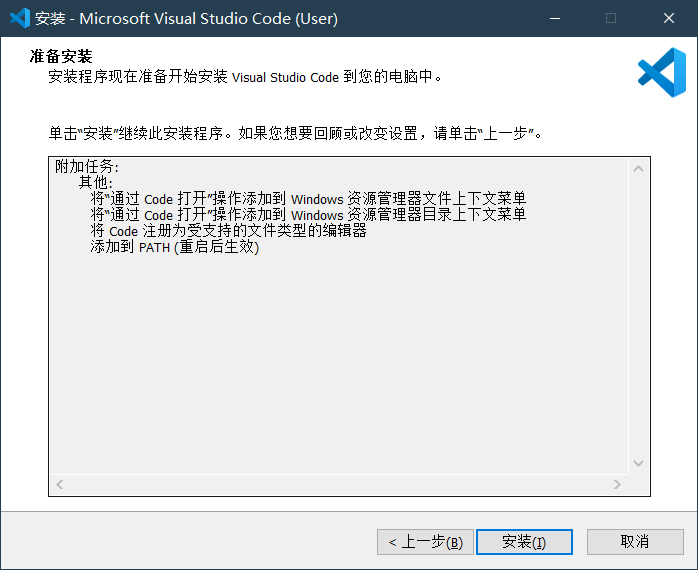Viewport: 698px width, 570px height.
Task: Go back with 上一步(B) button
Action: [425, 542]
